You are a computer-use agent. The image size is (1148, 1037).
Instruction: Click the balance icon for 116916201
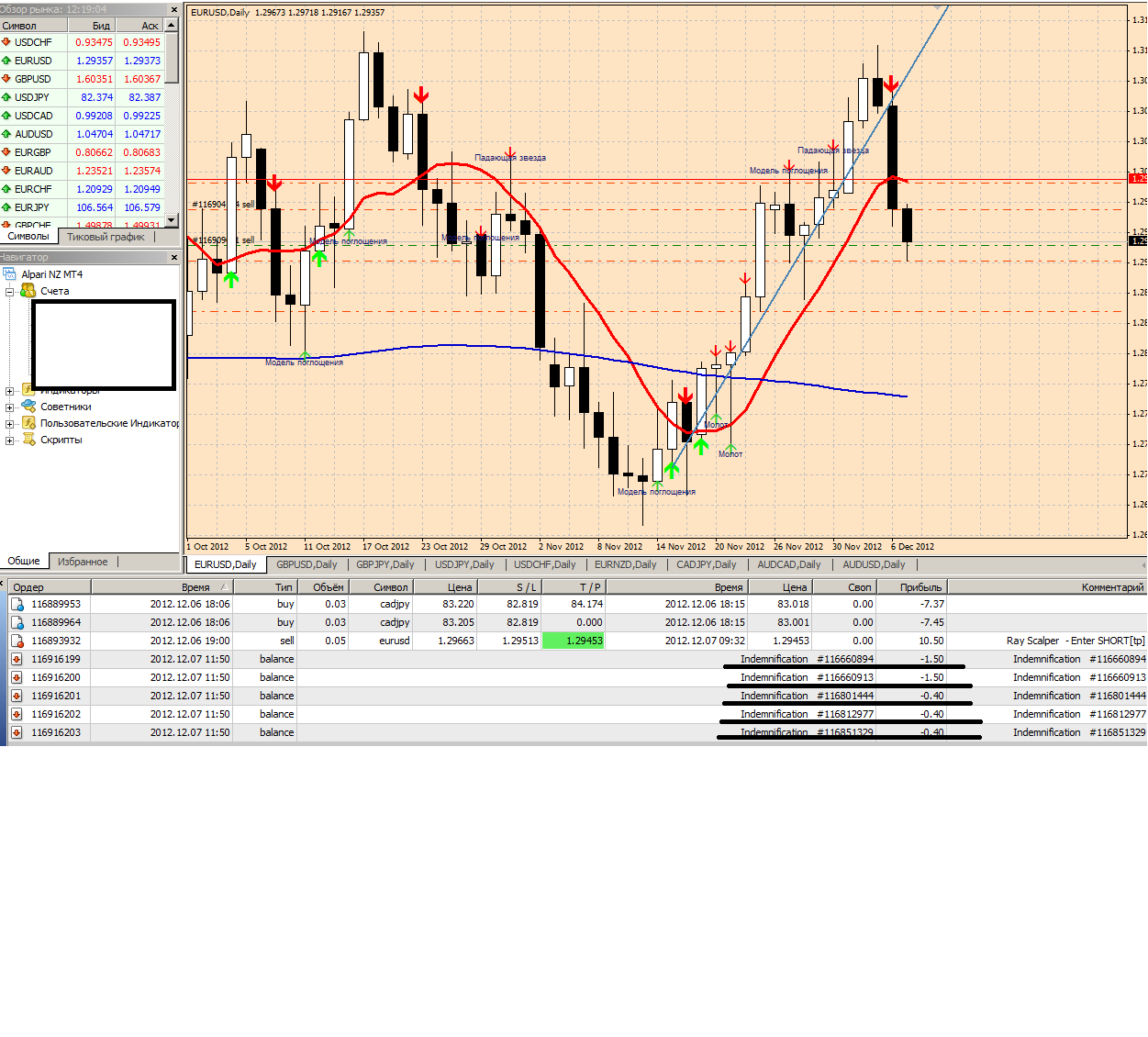click(x=17, y=696)
